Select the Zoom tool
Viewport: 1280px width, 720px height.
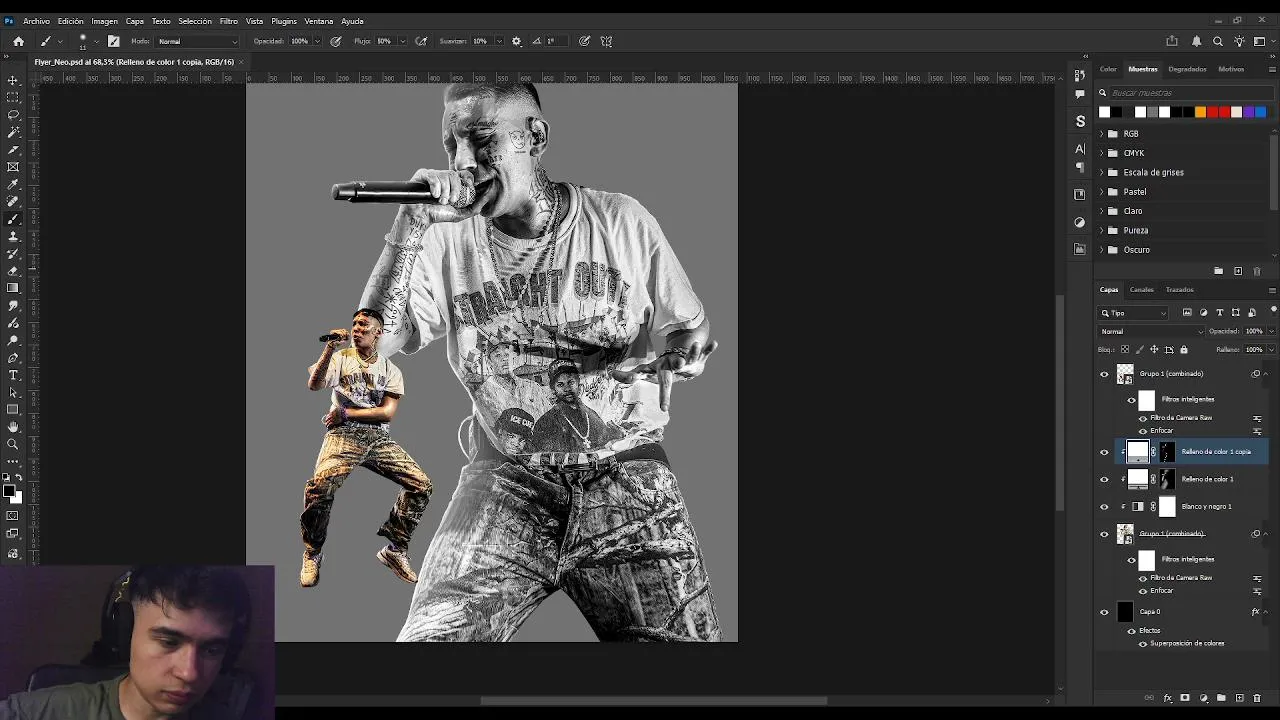tap(13, 444)
